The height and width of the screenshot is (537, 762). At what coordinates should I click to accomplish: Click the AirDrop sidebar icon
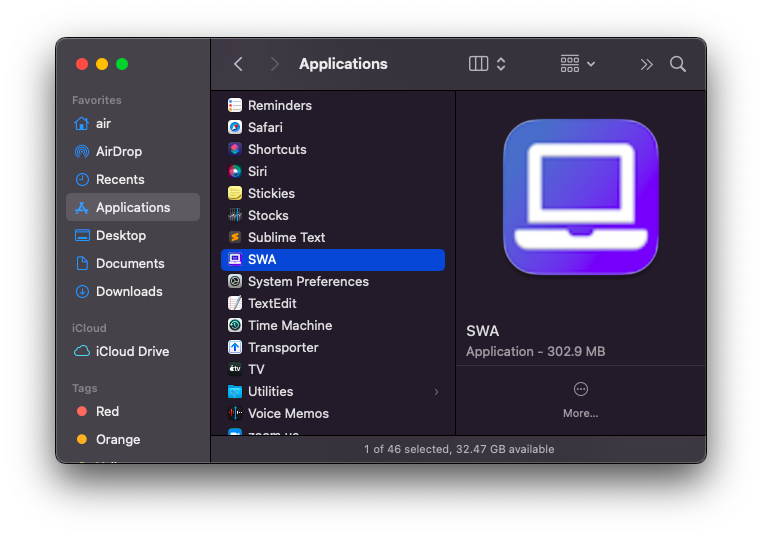point(82,152)
